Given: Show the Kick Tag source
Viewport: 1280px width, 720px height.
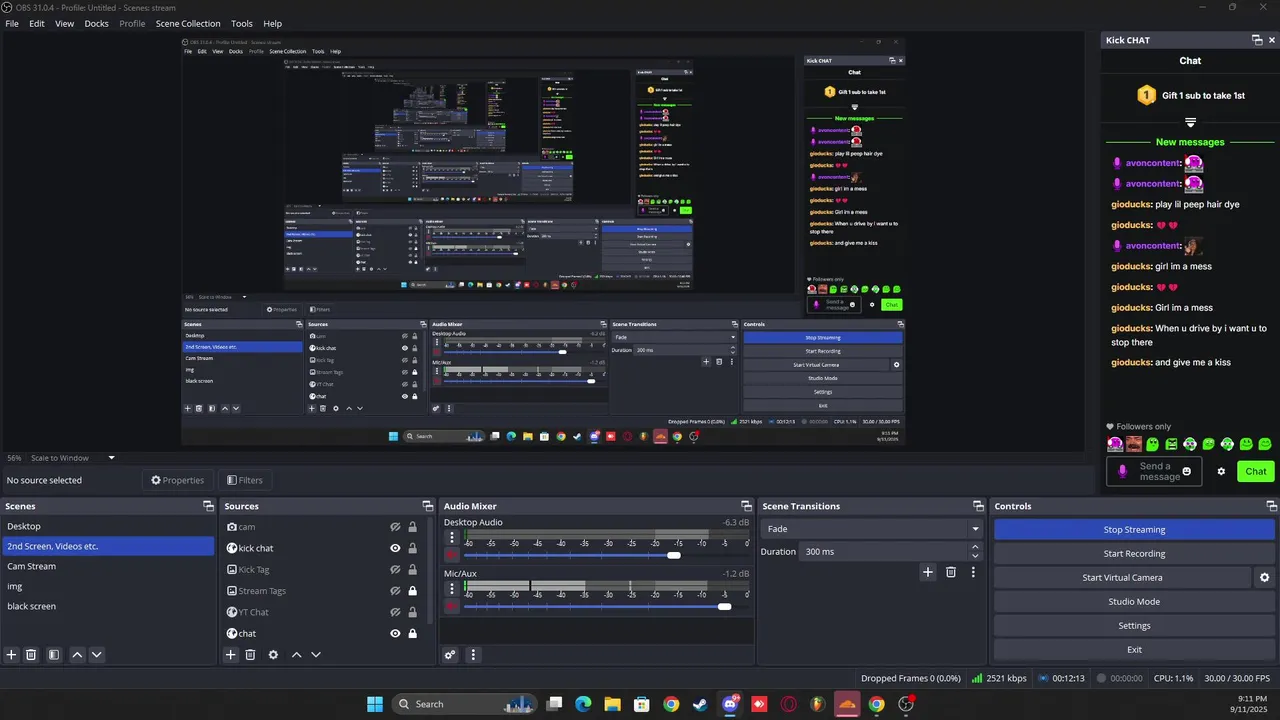Looking at the screenshot, I should [395, 570].
